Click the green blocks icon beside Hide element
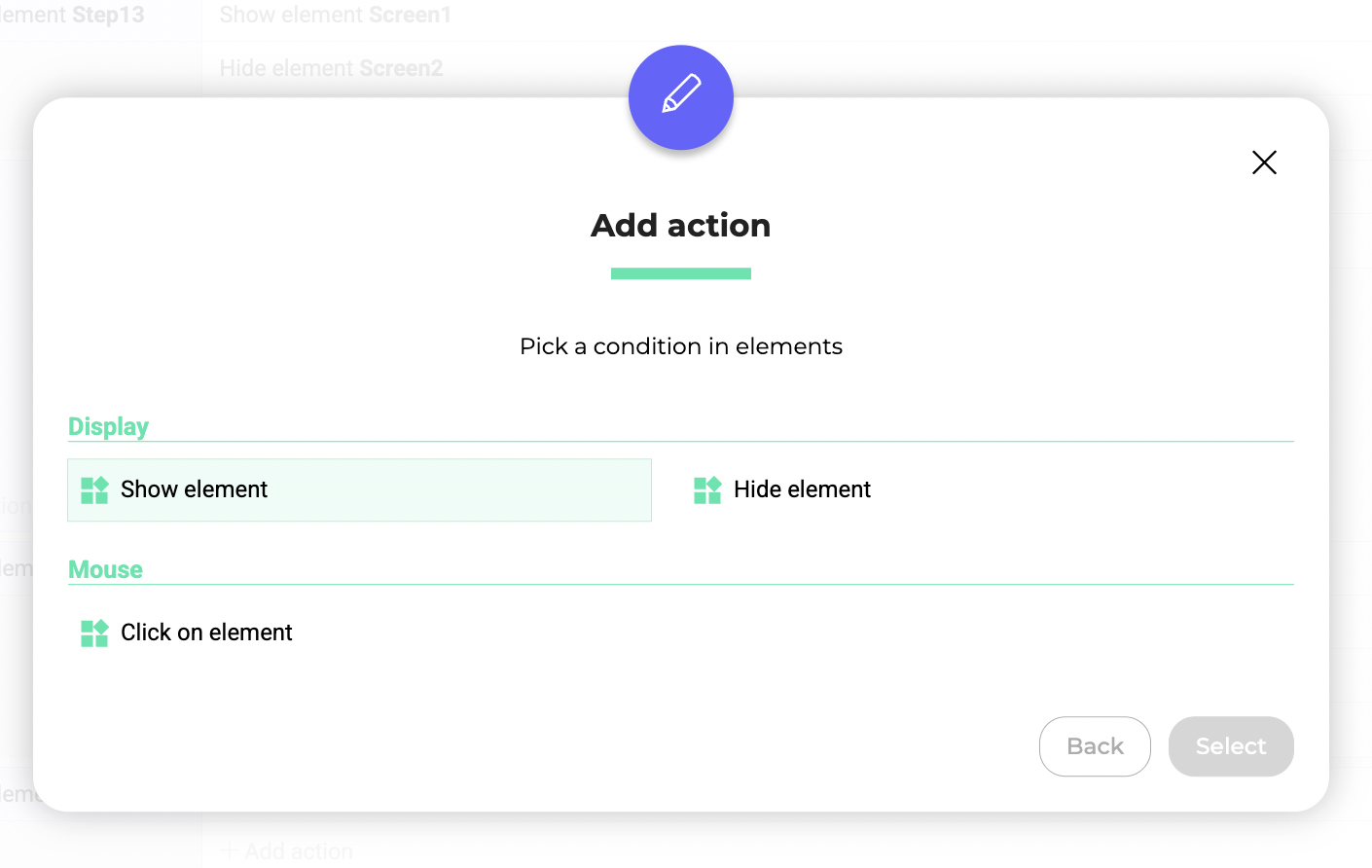 707,490
